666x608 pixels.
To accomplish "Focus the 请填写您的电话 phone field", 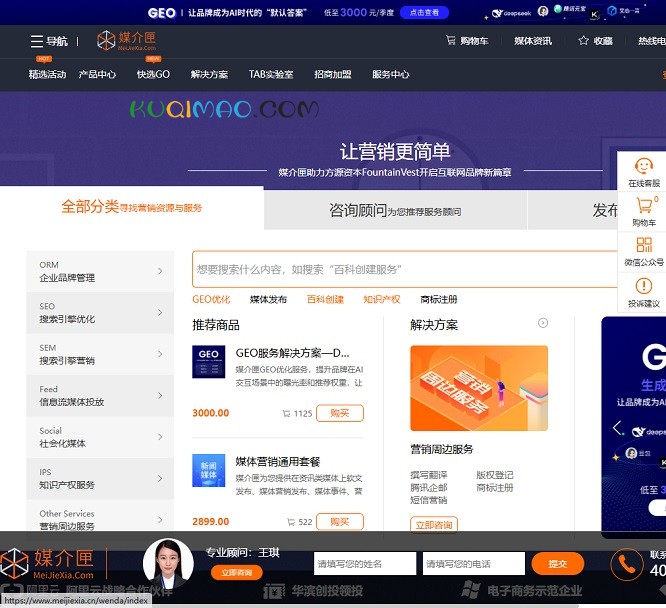I will point(474,564).
